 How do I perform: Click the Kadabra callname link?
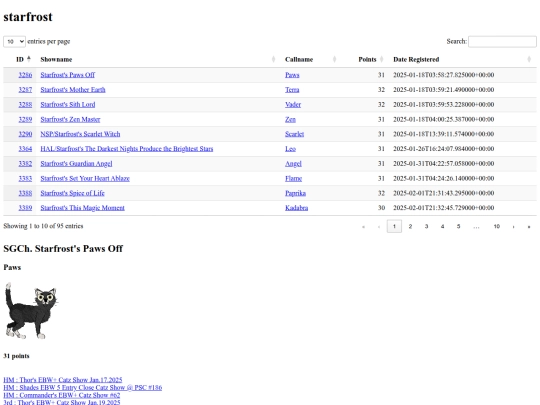[x=297, y=208]
